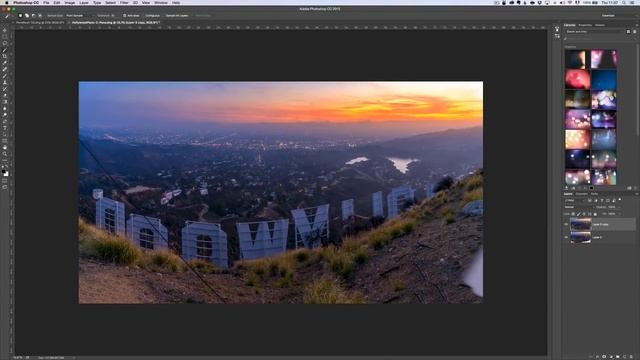Viewport: 640px width, 360px height.
Task: Open the Filter menu
Action: (x=124, y=2)
